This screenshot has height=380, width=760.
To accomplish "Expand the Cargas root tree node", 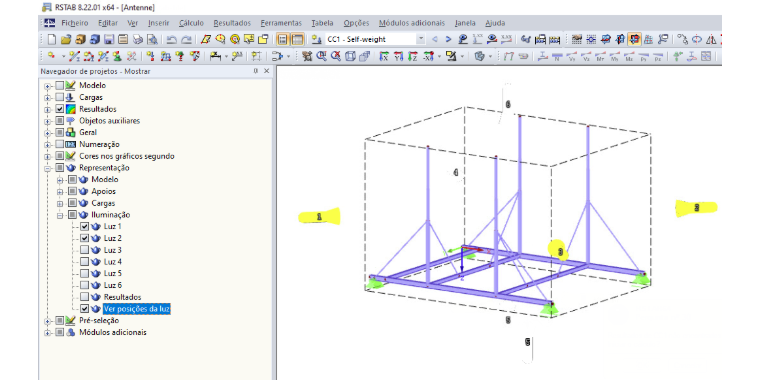I will point(48,98).
